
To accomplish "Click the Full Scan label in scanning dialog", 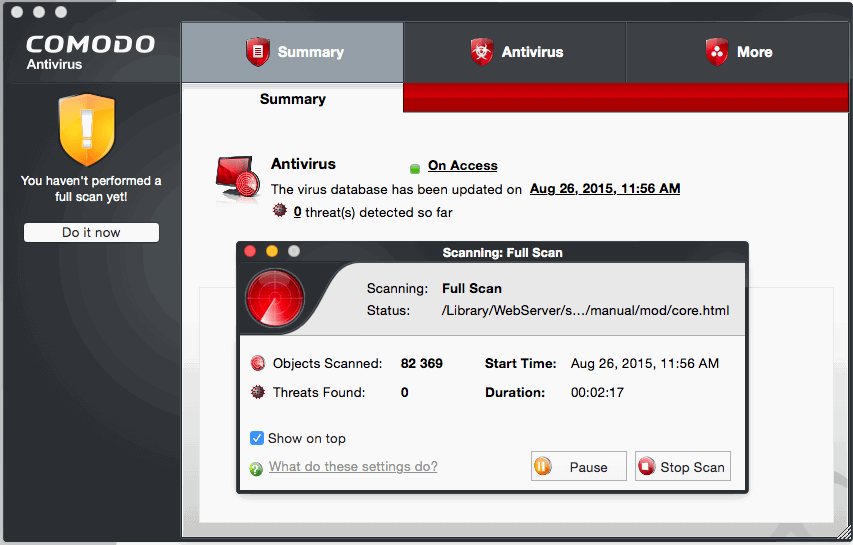I will pyautogui.click(x=472, y=288).
